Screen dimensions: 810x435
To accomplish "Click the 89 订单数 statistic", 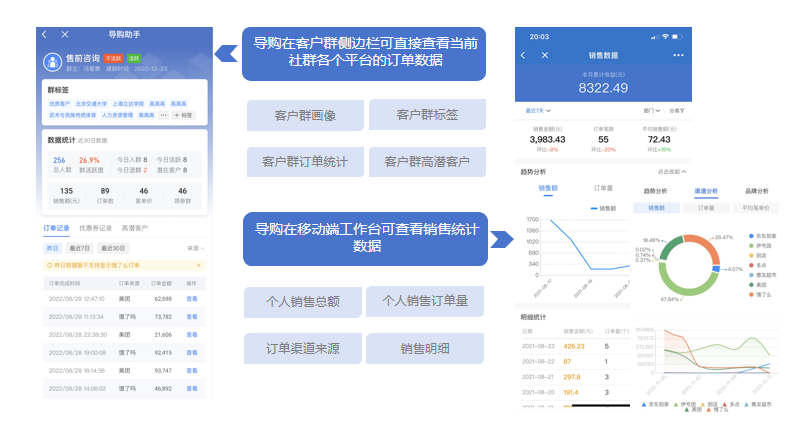I will click(105, 195).
